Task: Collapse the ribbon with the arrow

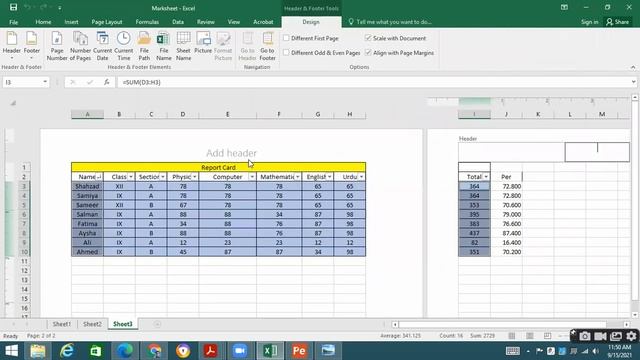Action: click(x=633, y=67)
